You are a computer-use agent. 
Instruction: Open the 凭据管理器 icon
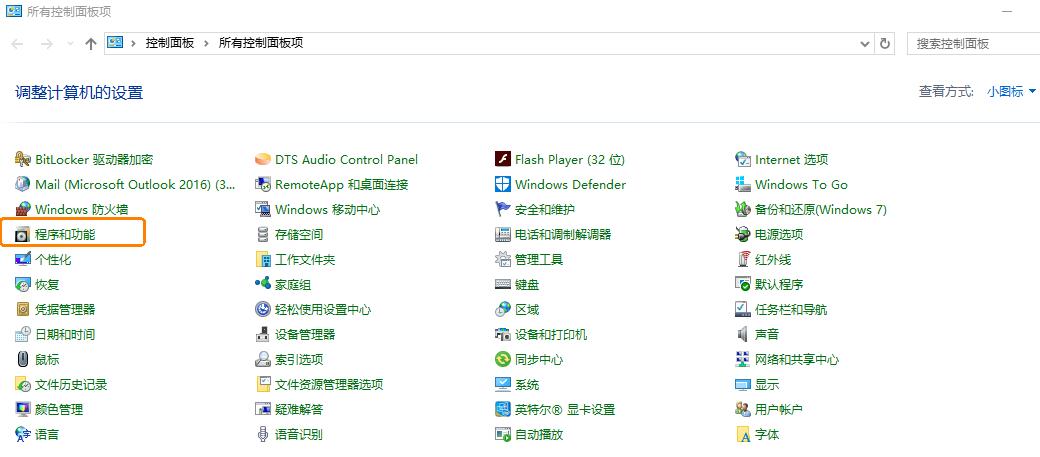23,310
